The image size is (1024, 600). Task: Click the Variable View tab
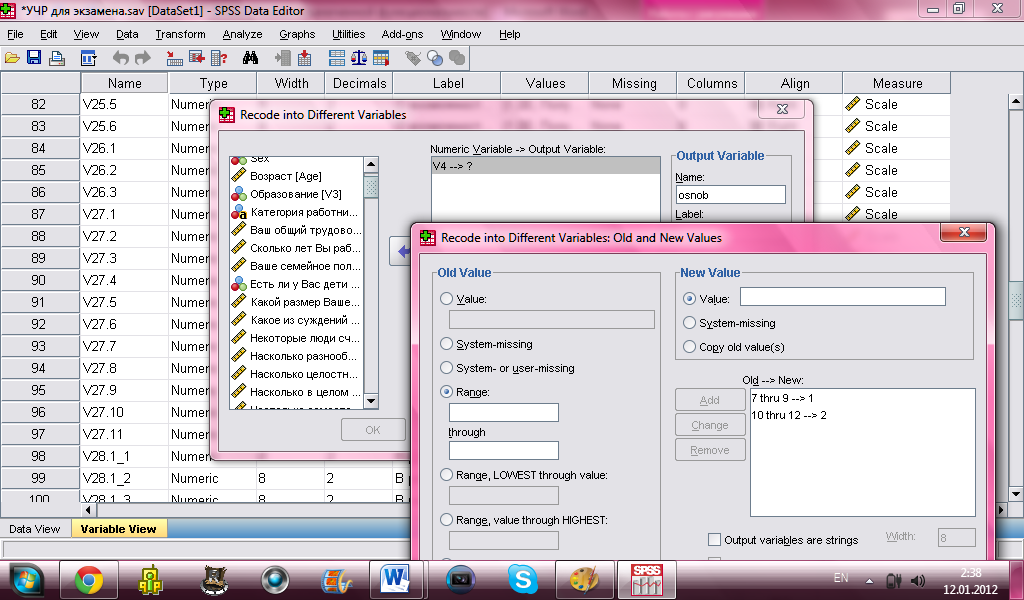click(118, 529)
